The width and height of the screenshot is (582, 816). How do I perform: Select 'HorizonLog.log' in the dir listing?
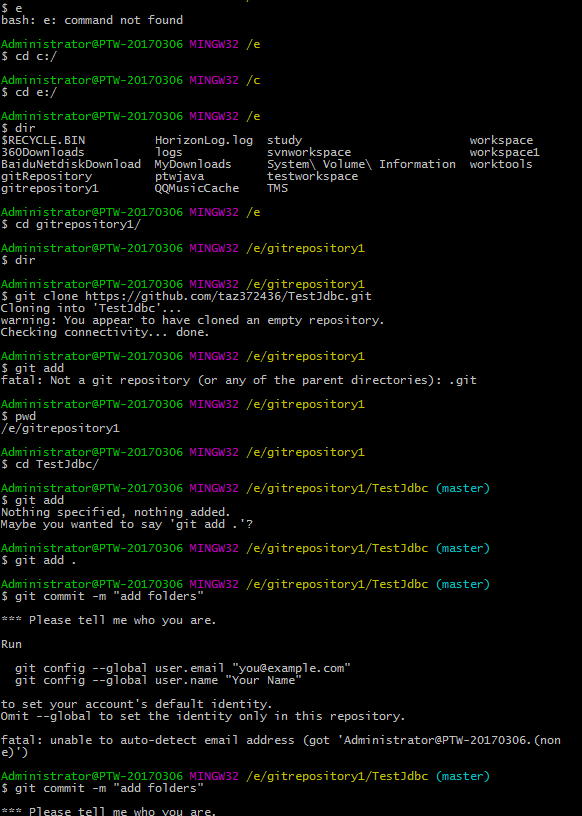tap(204, 141)
